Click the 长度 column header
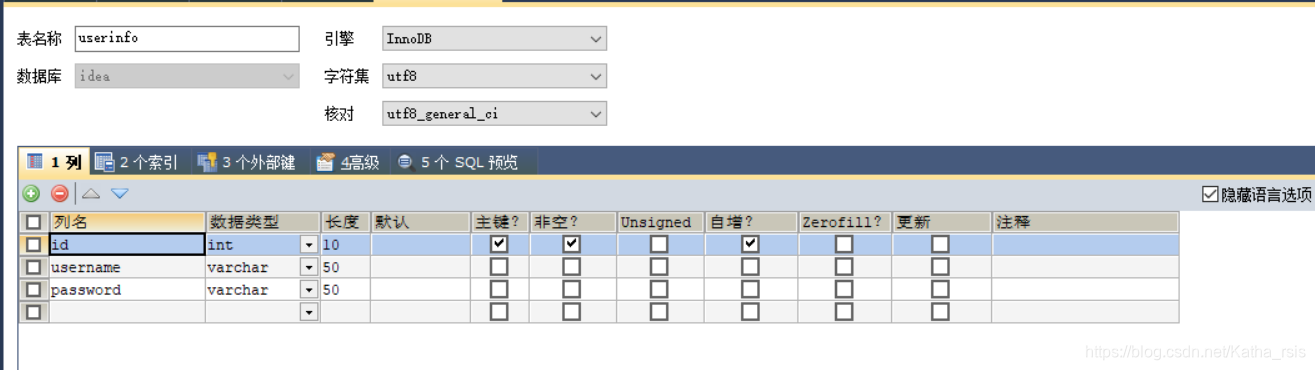This screenshot has height=370, width=1315. click(345, 222)
